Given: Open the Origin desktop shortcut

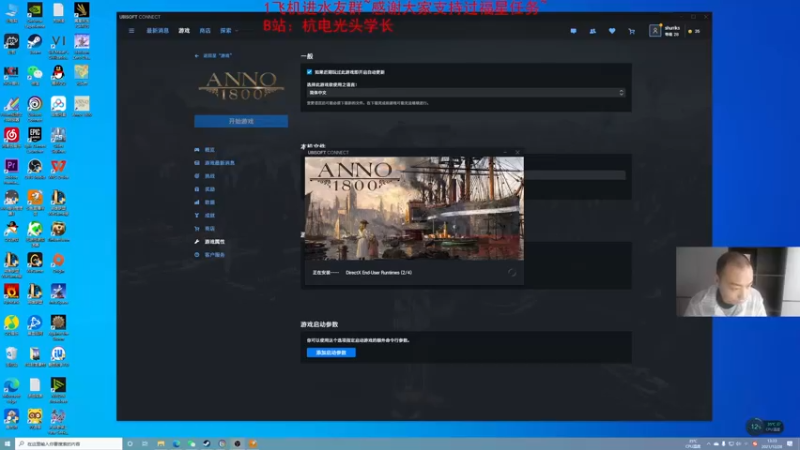Looking at the screenshot, I should pos(58,263).
